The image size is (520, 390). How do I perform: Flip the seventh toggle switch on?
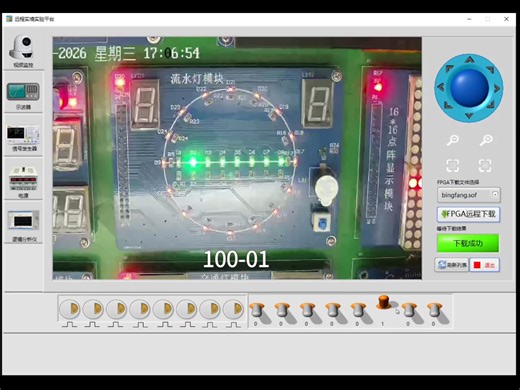[409, 310]
